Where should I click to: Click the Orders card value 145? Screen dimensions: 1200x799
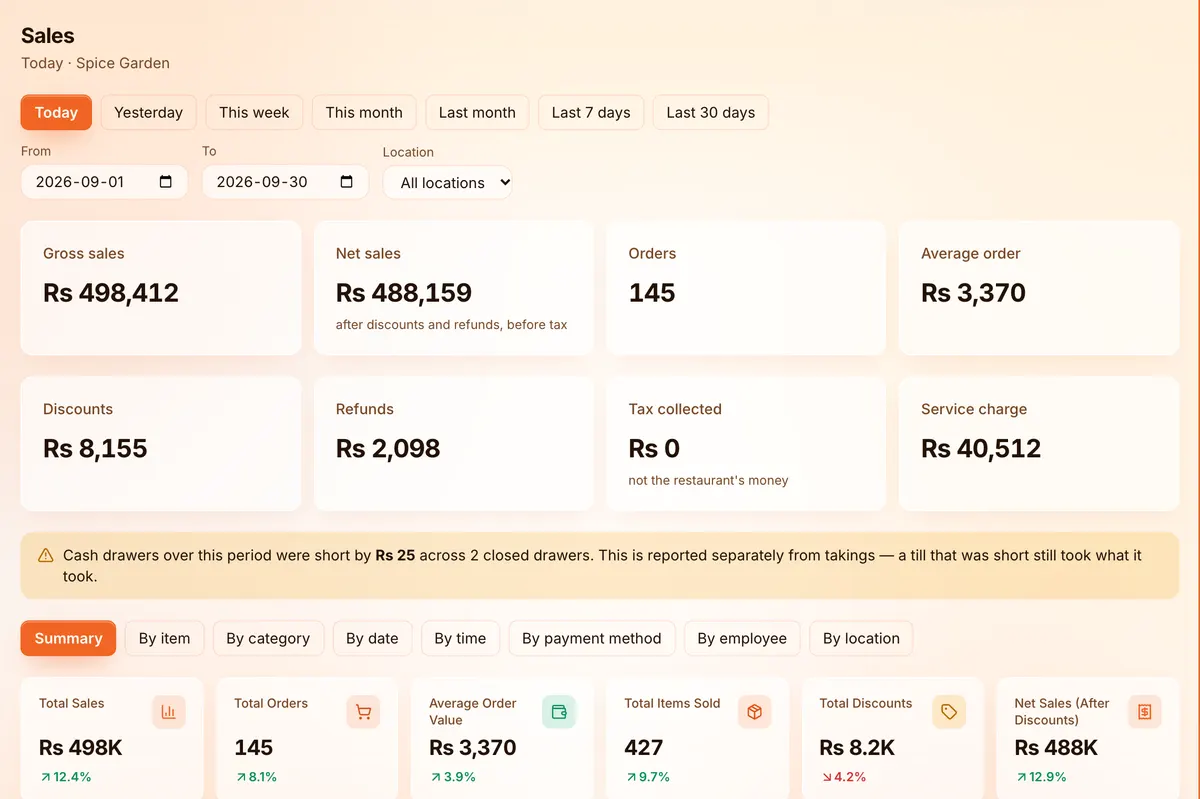[x=652, y=293]
